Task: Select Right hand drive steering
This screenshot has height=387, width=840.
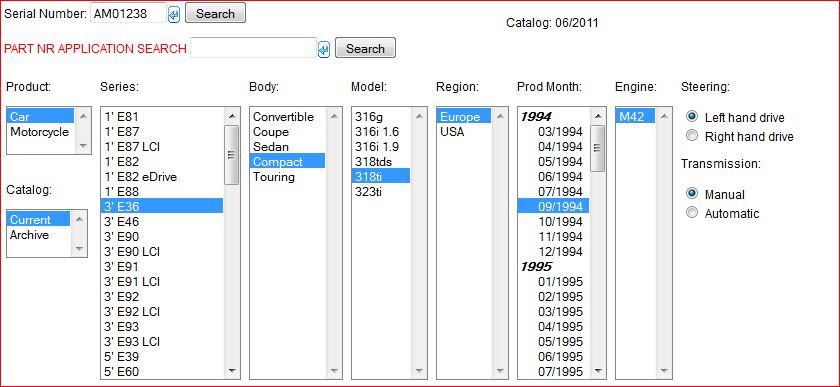Action: 692,136
